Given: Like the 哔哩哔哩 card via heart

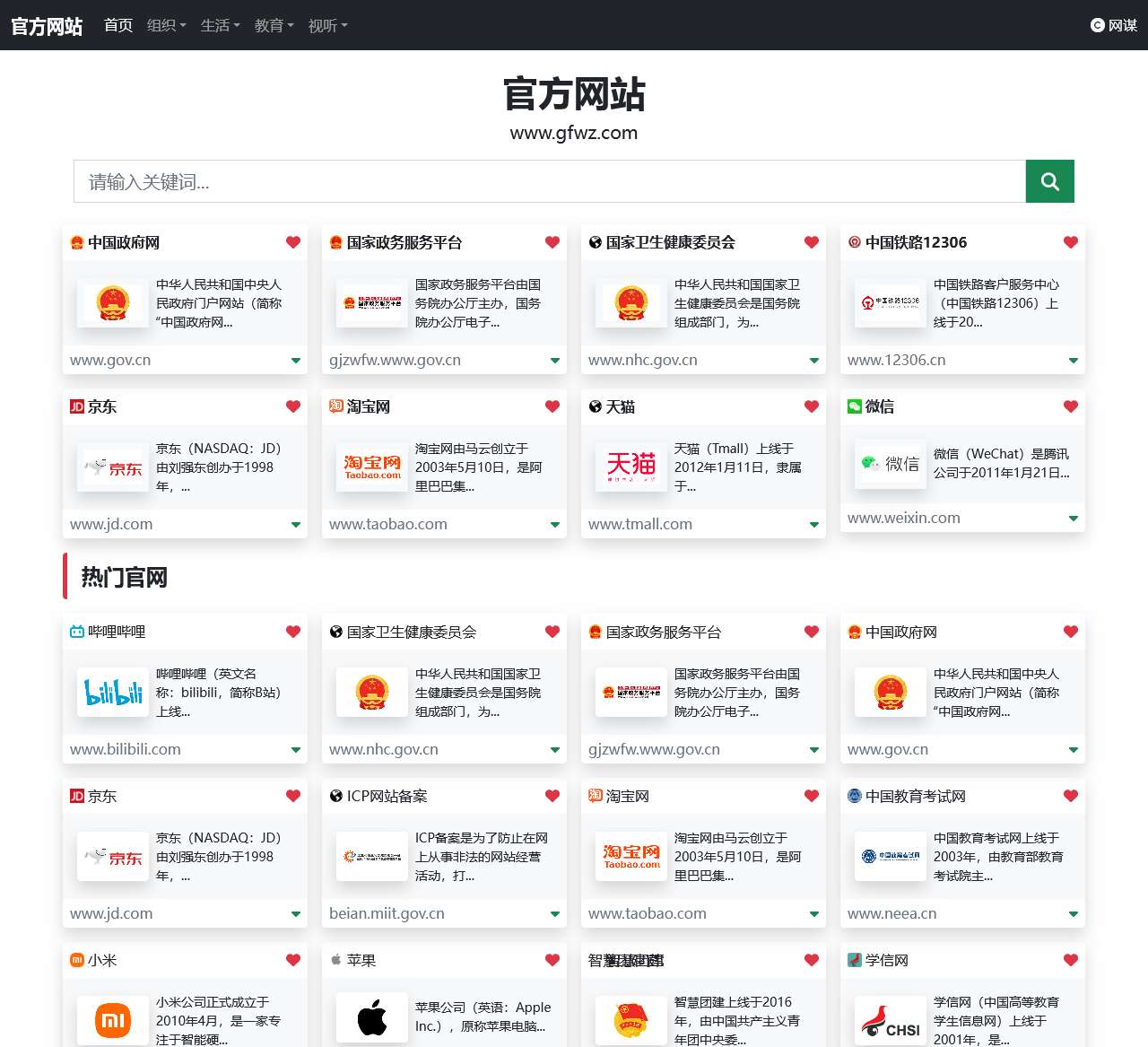Looking at the screenshot, I should [x=293, y=632].
